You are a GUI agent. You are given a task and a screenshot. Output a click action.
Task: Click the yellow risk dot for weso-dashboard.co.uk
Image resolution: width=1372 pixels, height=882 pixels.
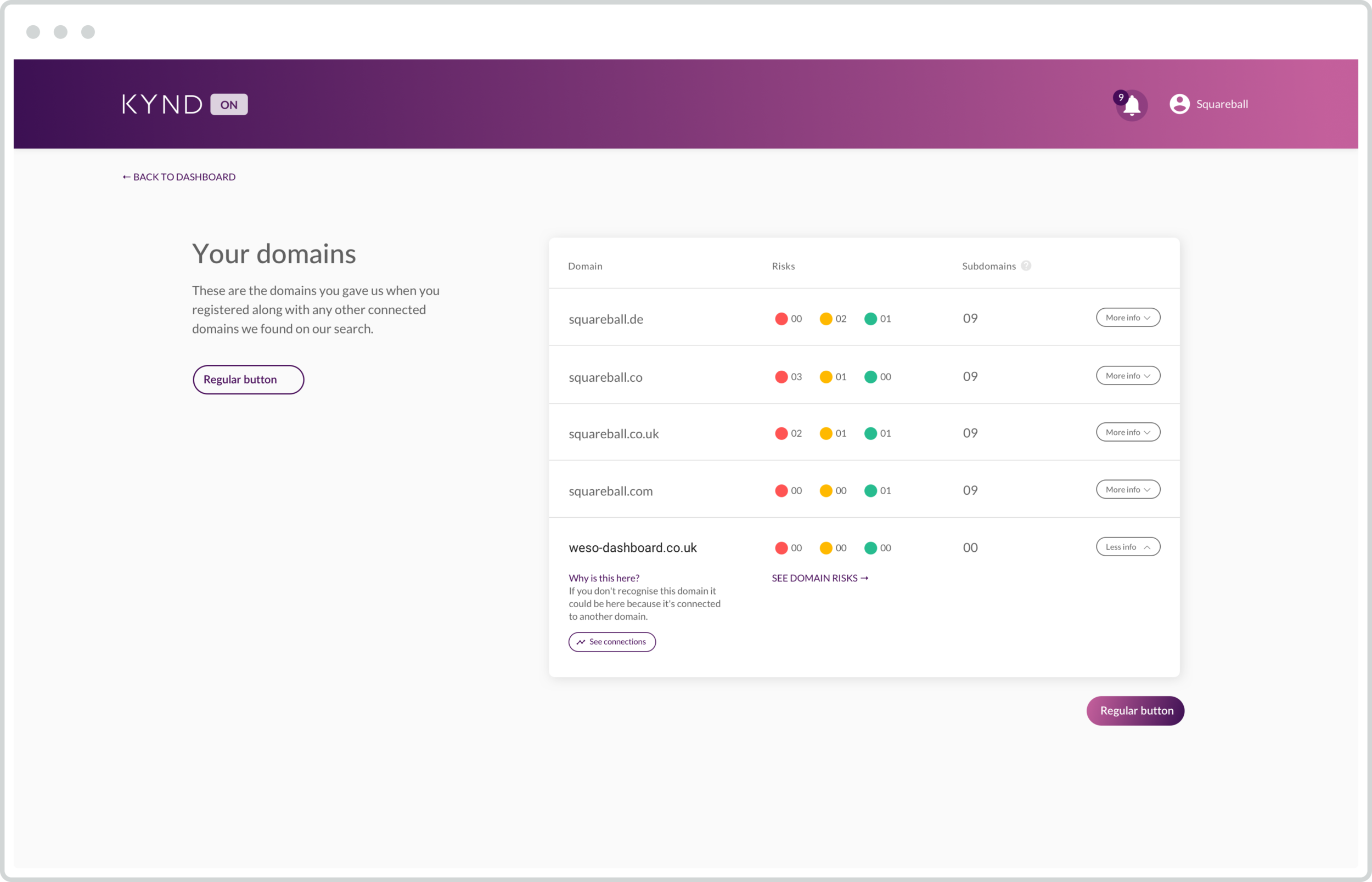826,548
